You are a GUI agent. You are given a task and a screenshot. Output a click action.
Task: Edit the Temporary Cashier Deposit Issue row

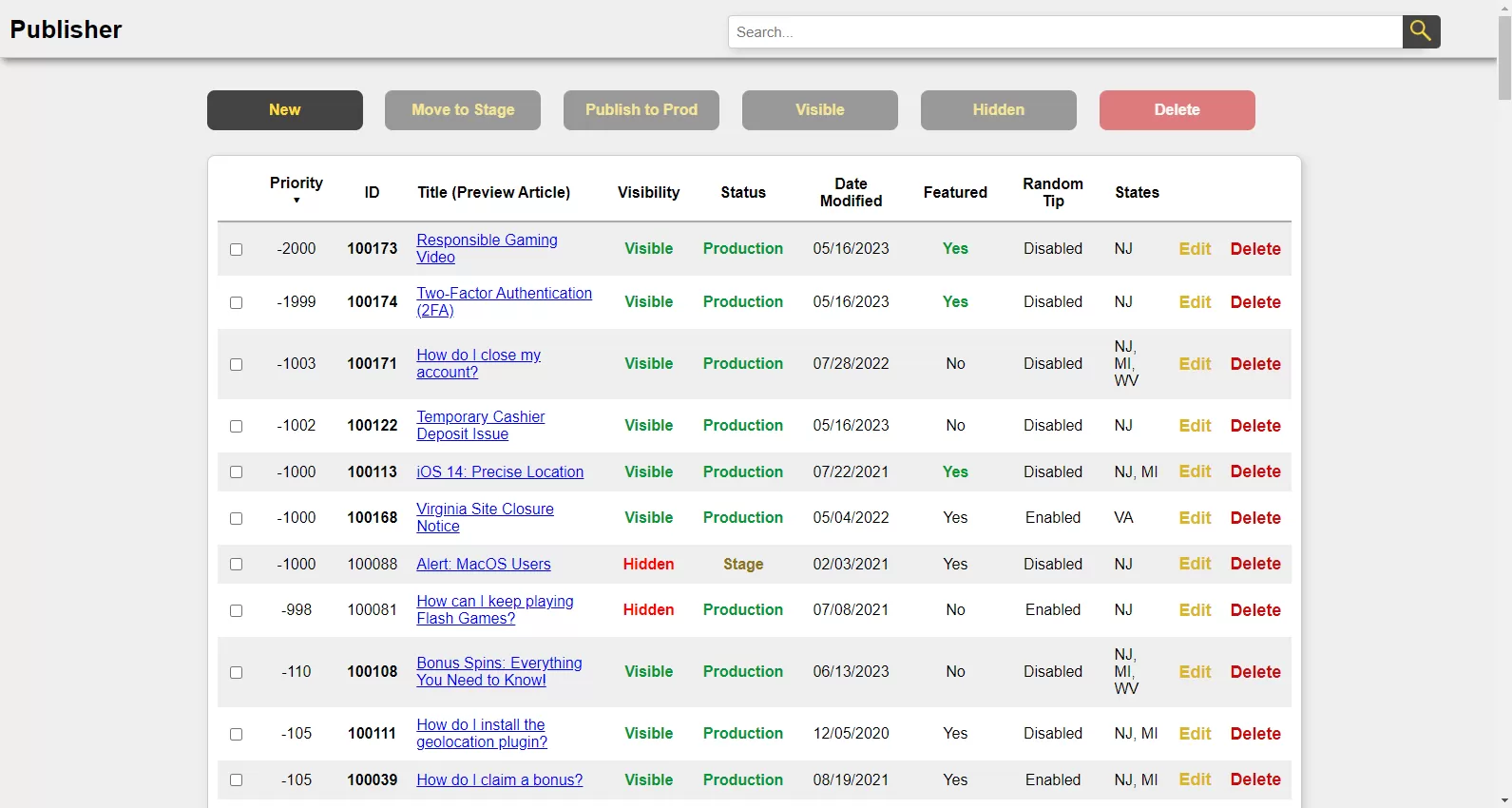pos(1195,426)
